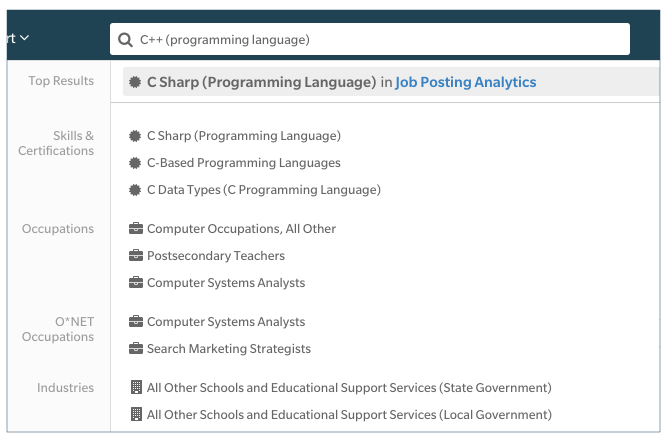Select Postsecondary Teachers occupation result
669x445 pixels.
point(215,256)
